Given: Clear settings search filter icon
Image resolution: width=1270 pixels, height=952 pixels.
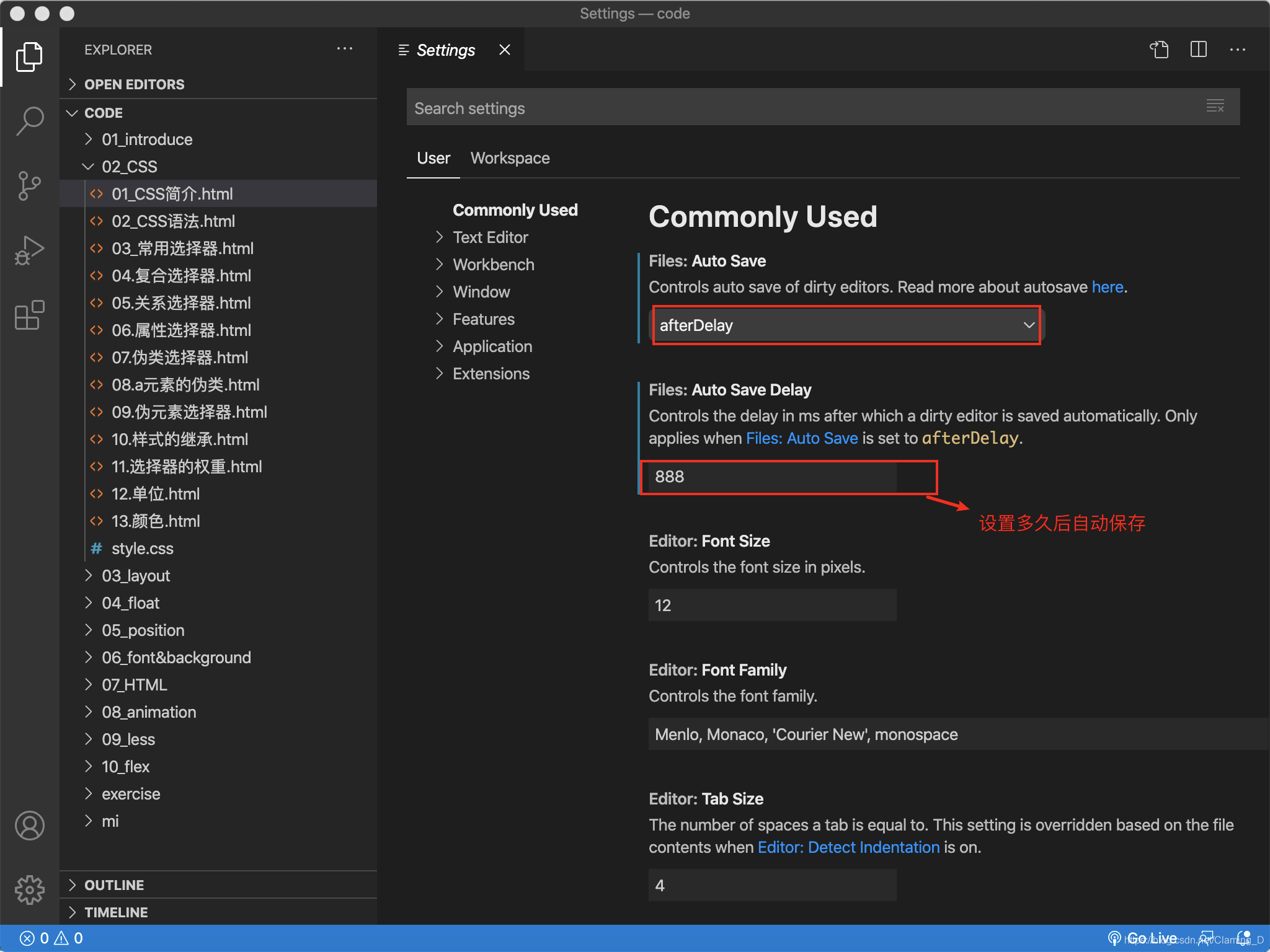Looking at the screenshot, I should pos(1215,107).
